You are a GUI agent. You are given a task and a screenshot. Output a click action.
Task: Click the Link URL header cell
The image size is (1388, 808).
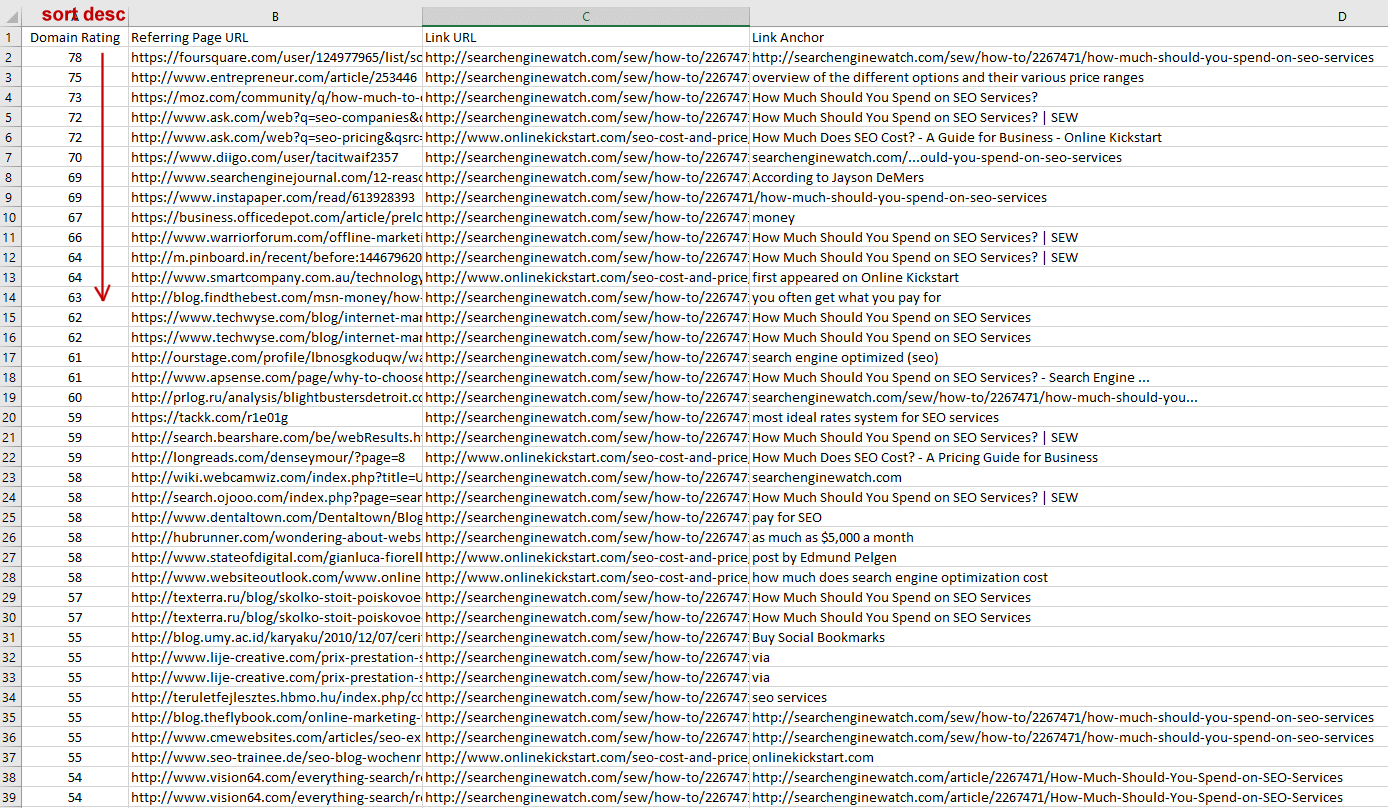(x=586, y=37)
